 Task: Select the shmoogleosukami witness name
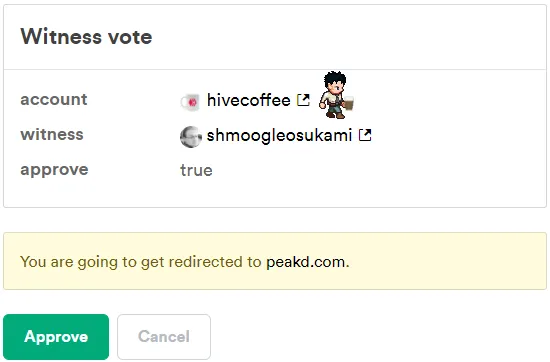coord(279,135)
